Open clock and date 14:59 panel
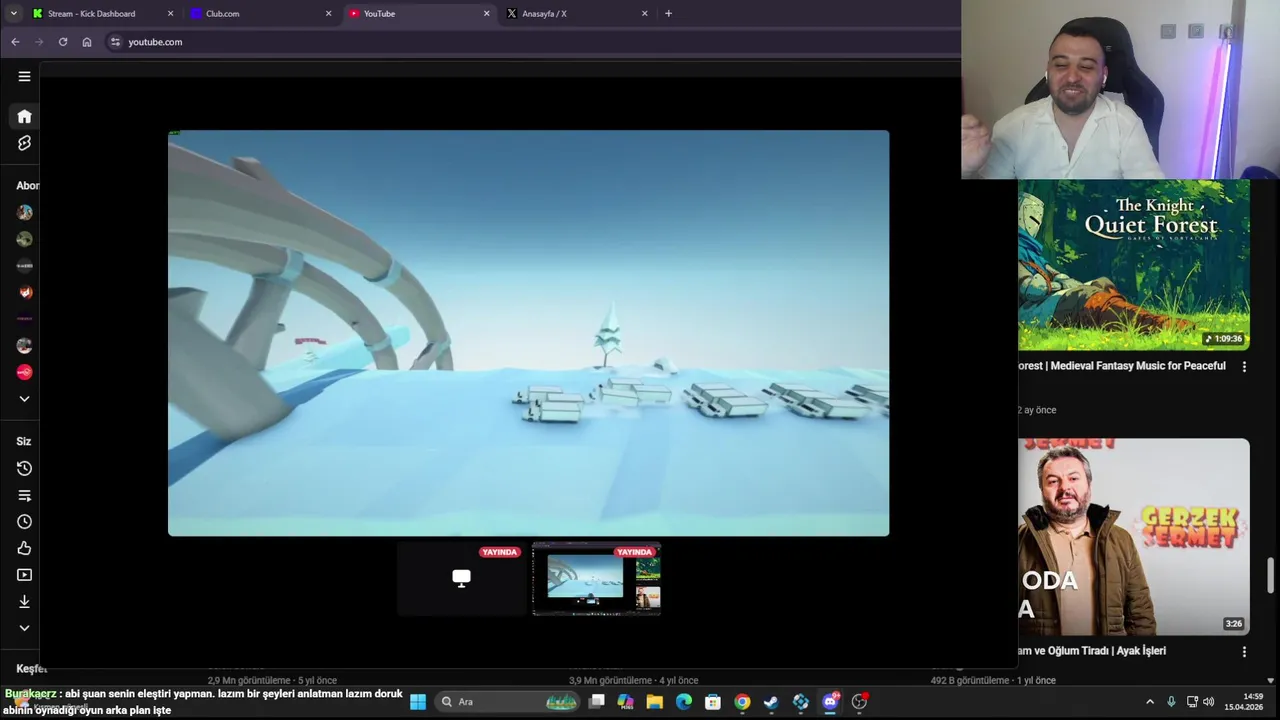 tap(1244, 702)
